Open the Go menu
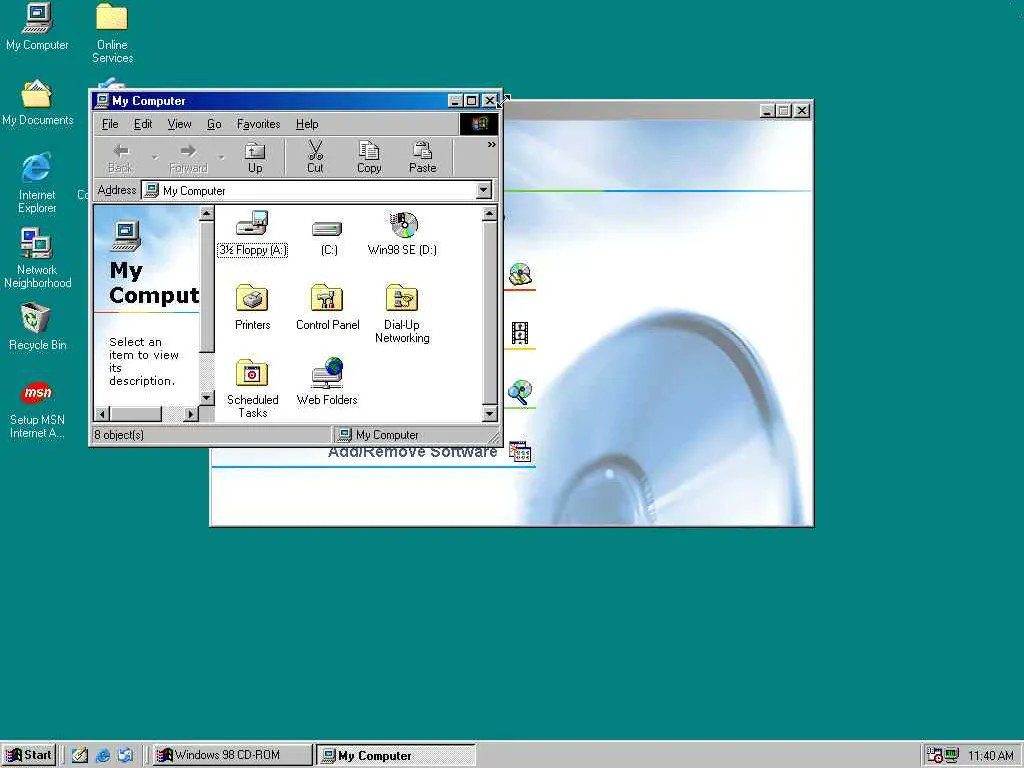 (x=214, y=124)
